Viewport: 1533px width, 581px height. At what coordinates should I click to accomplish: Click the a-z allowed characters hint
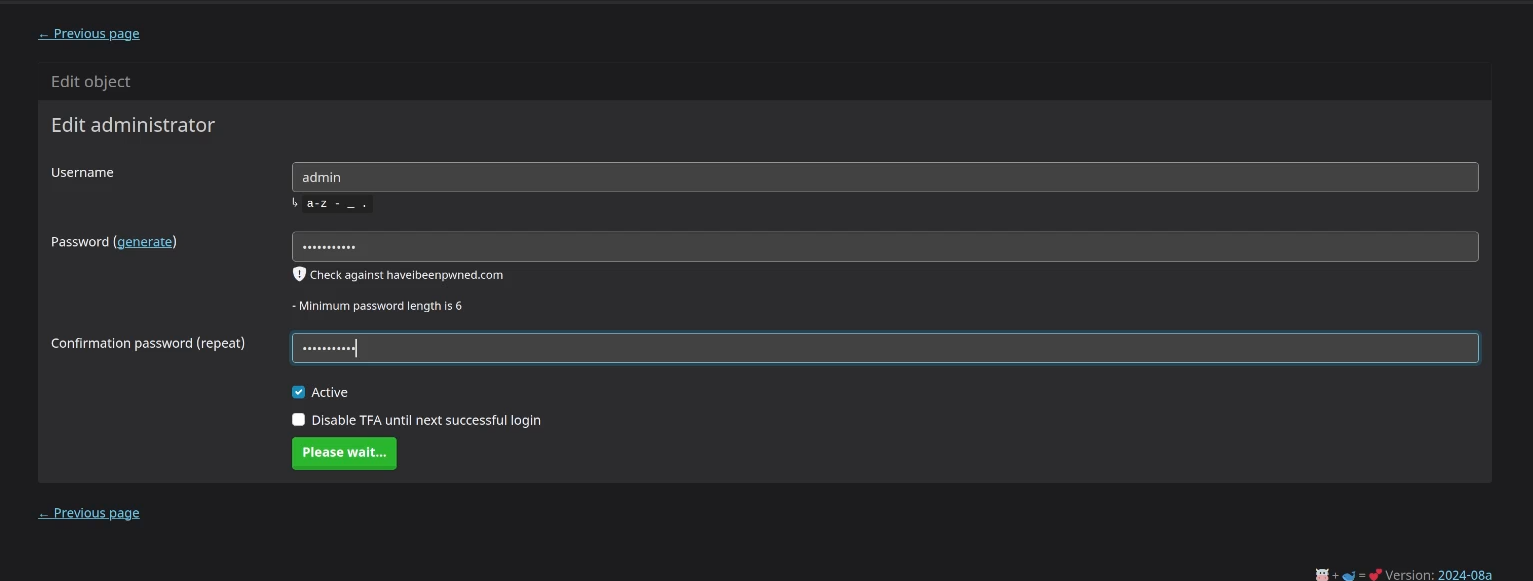[338, 203]
